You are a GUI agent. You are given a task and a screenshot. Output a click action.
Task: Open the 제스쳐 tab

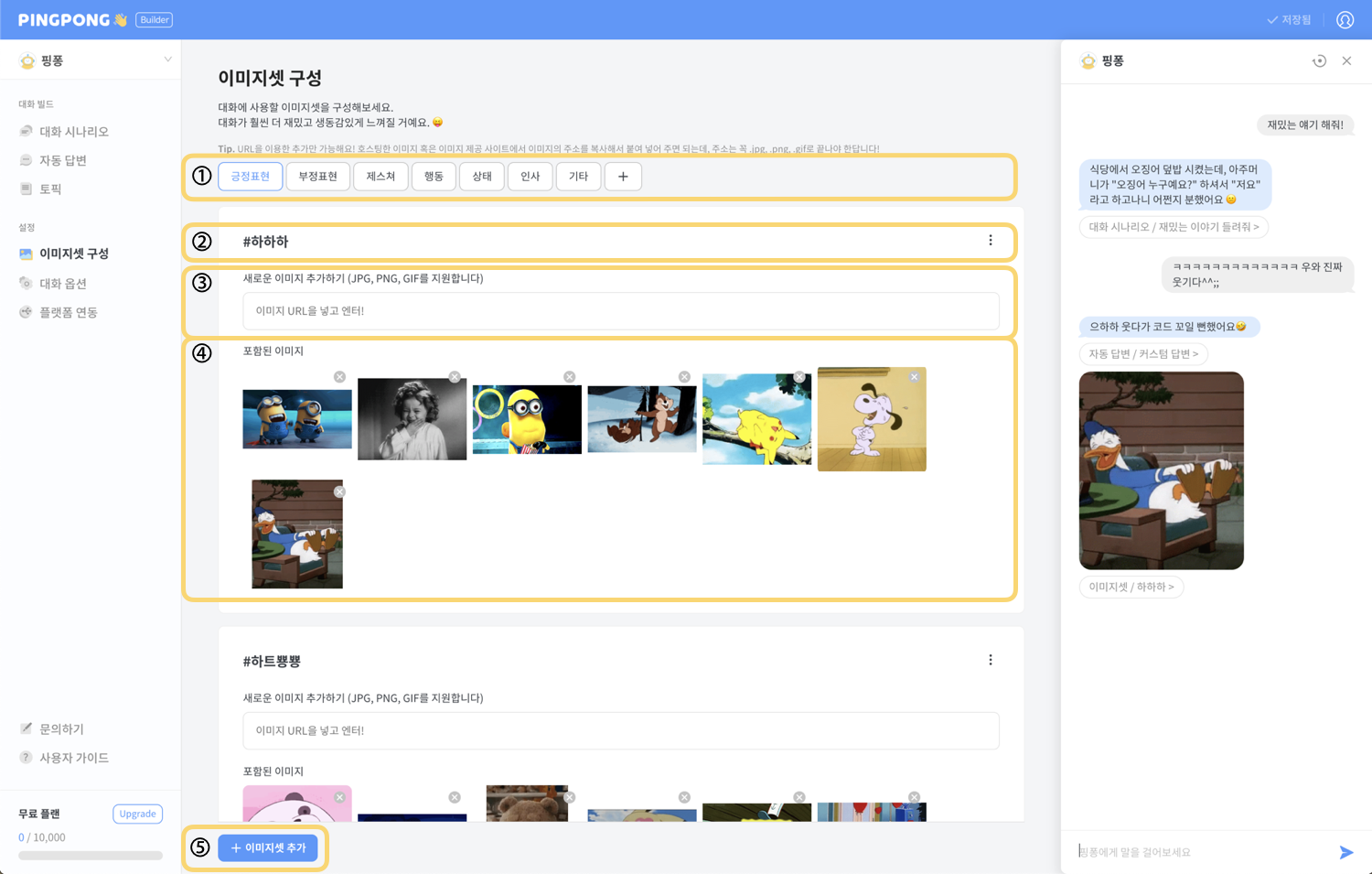click(x=381, y=177)
